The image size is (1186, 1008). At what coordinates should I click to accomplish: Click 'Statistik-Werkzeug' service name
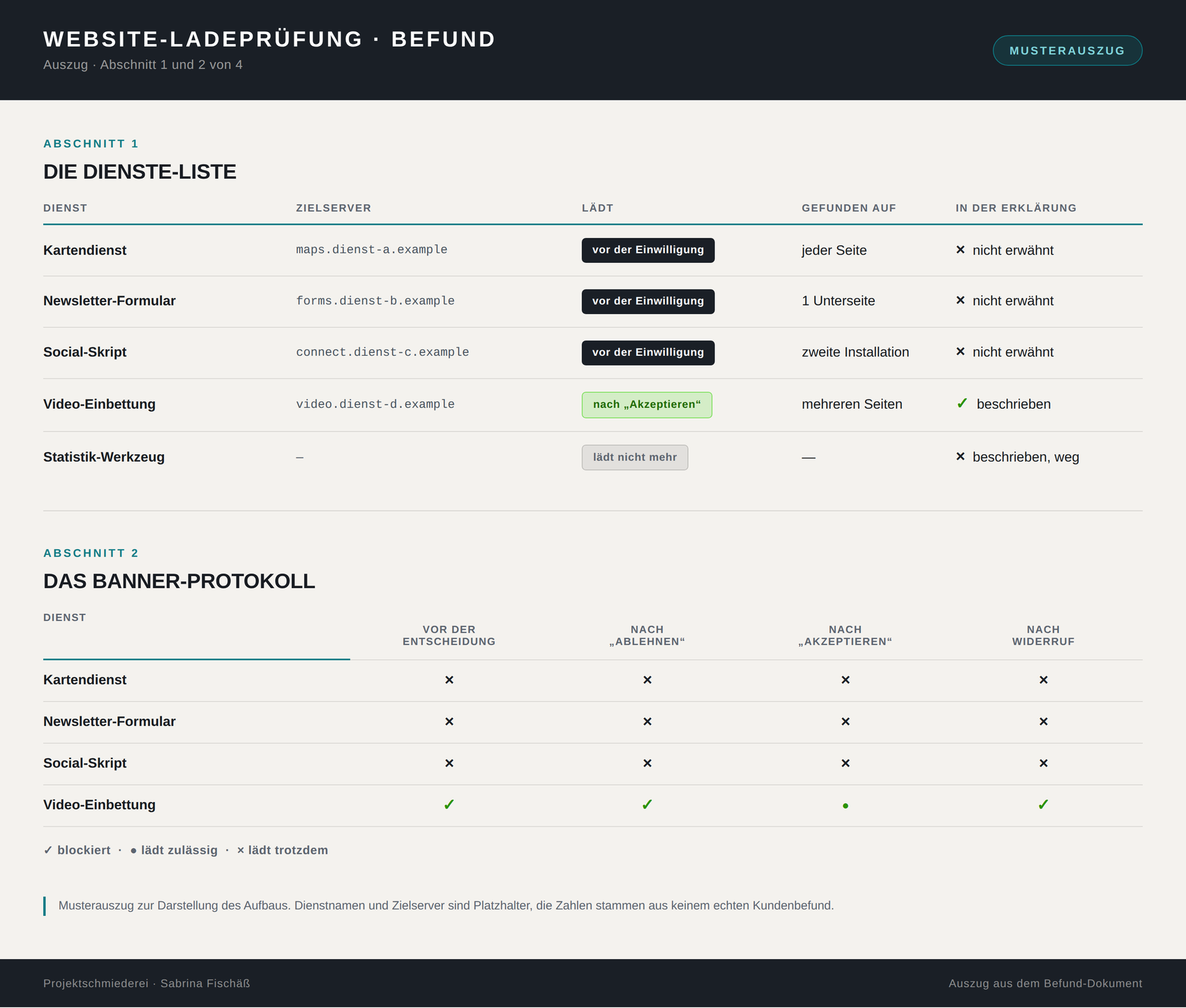click(104, 457)
